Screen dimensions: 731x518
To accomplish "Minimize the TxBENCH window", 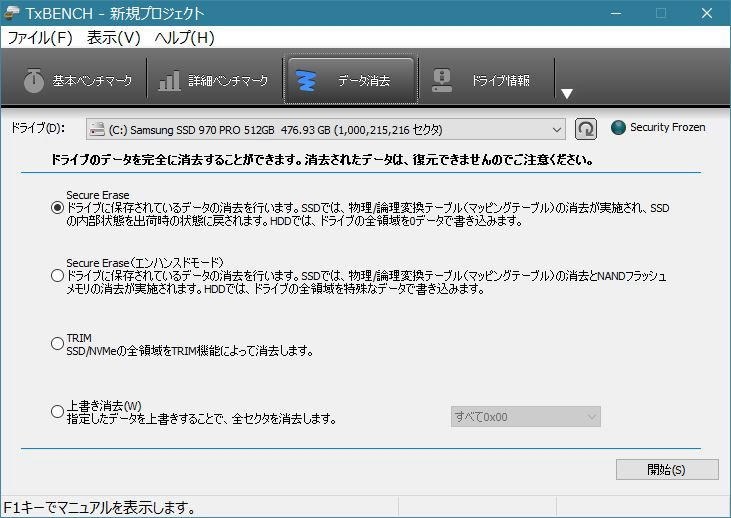I will [616, 13].
